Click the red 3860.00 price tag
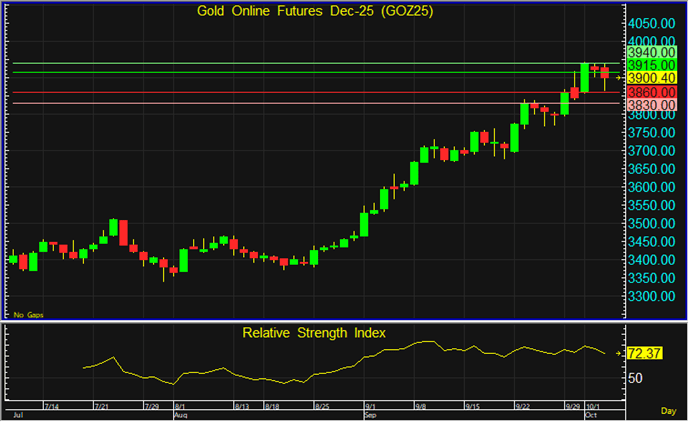Viewport: 689px width, 422px height. (x=653, y=92)
